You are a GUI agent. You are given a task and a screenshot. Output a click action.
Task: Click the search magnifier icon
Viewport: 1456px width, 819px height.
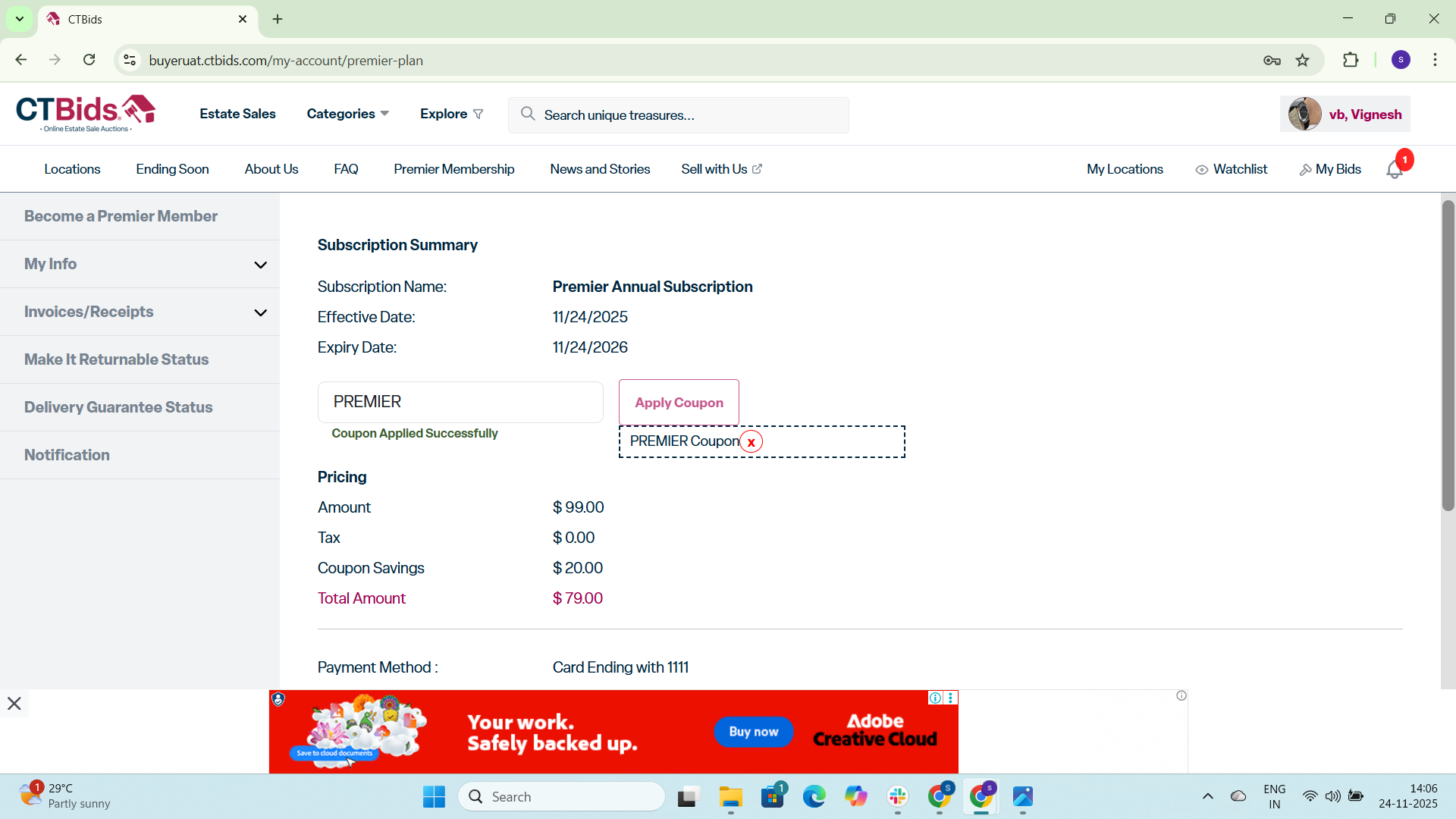[528, 115]
